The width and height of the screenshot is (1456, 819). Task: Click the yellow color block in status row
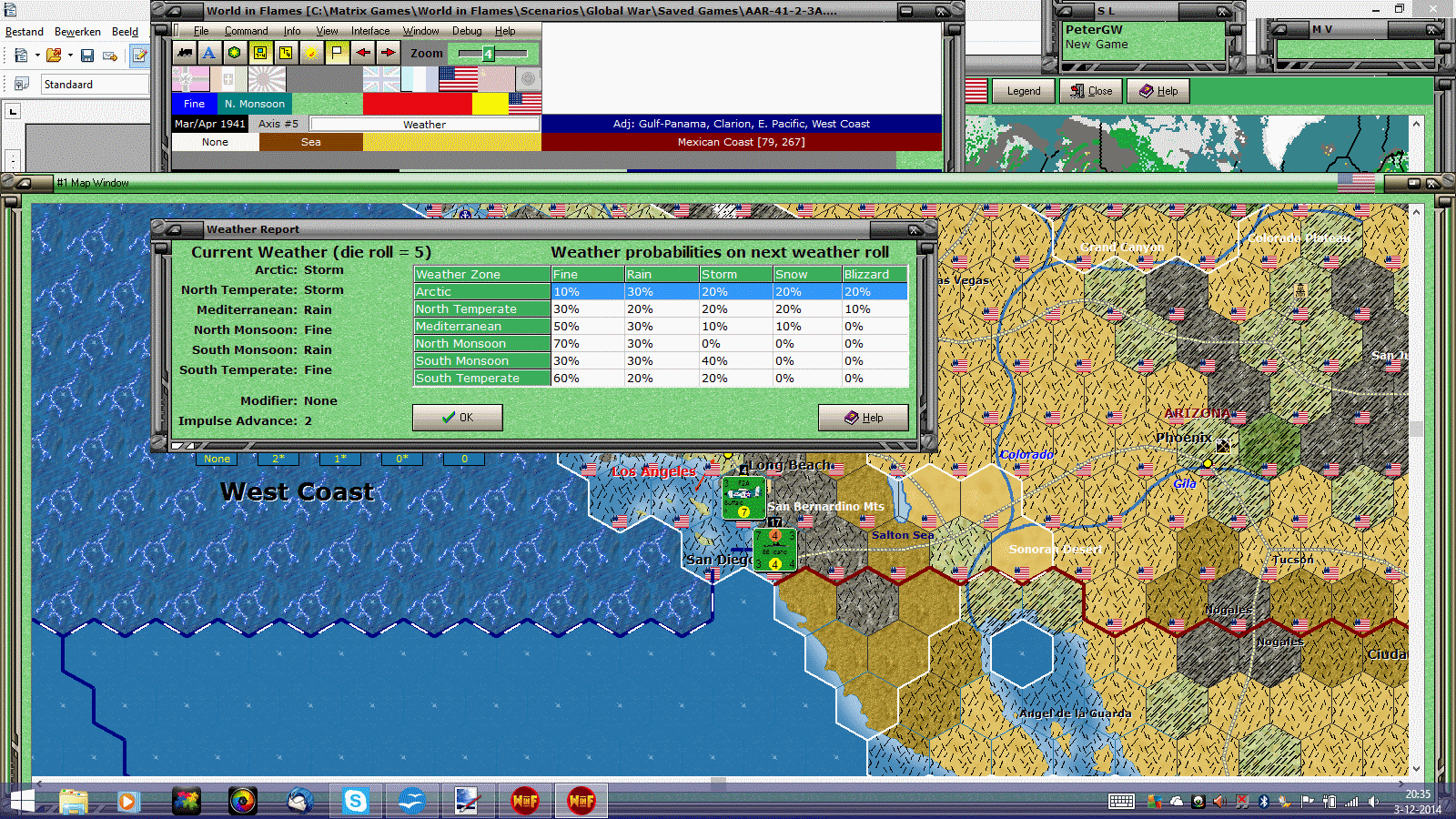tap(490, 104)
